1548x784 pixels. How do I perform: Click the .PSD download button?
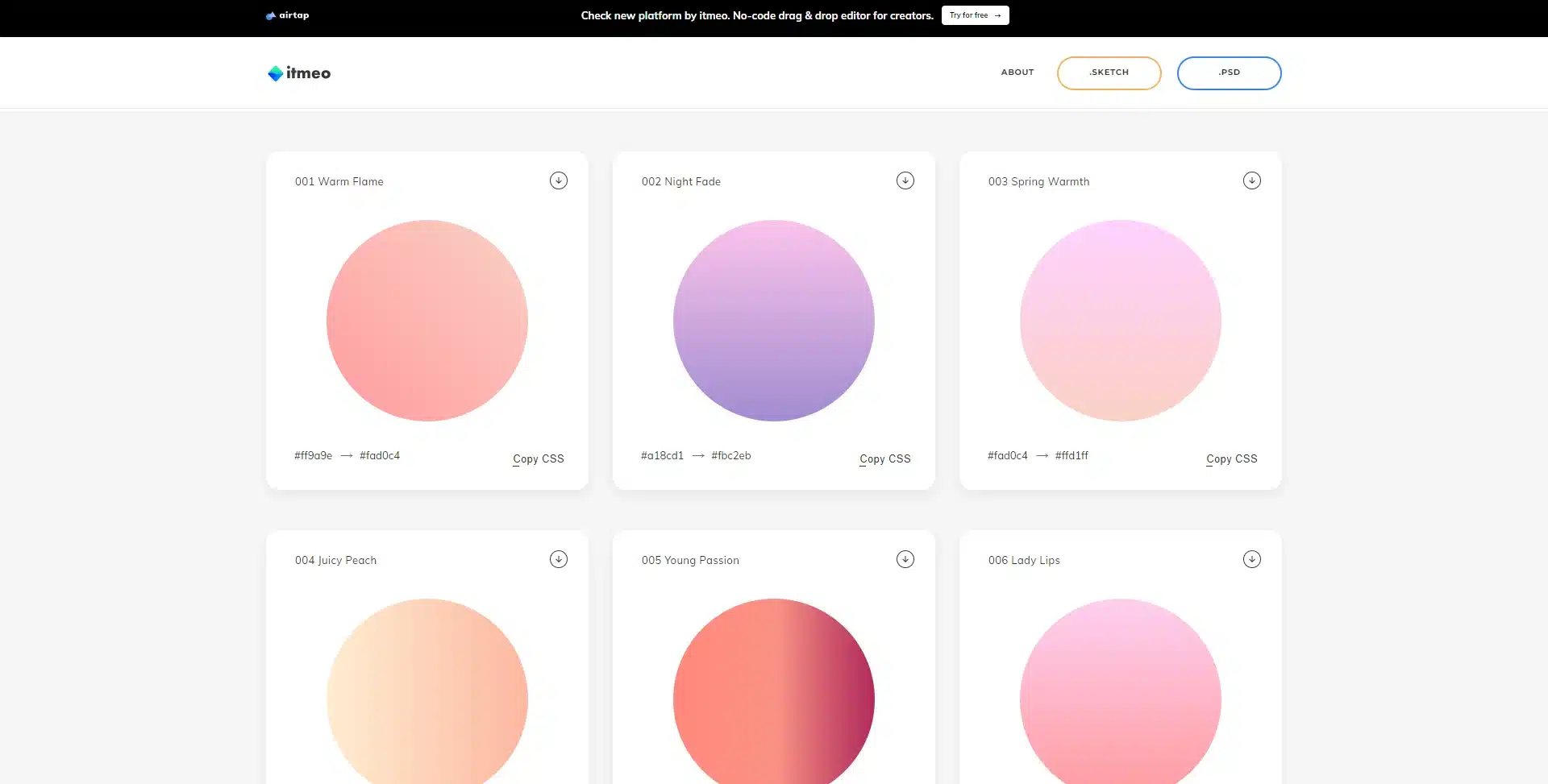pyautogui.click(x=1229, y=73)
